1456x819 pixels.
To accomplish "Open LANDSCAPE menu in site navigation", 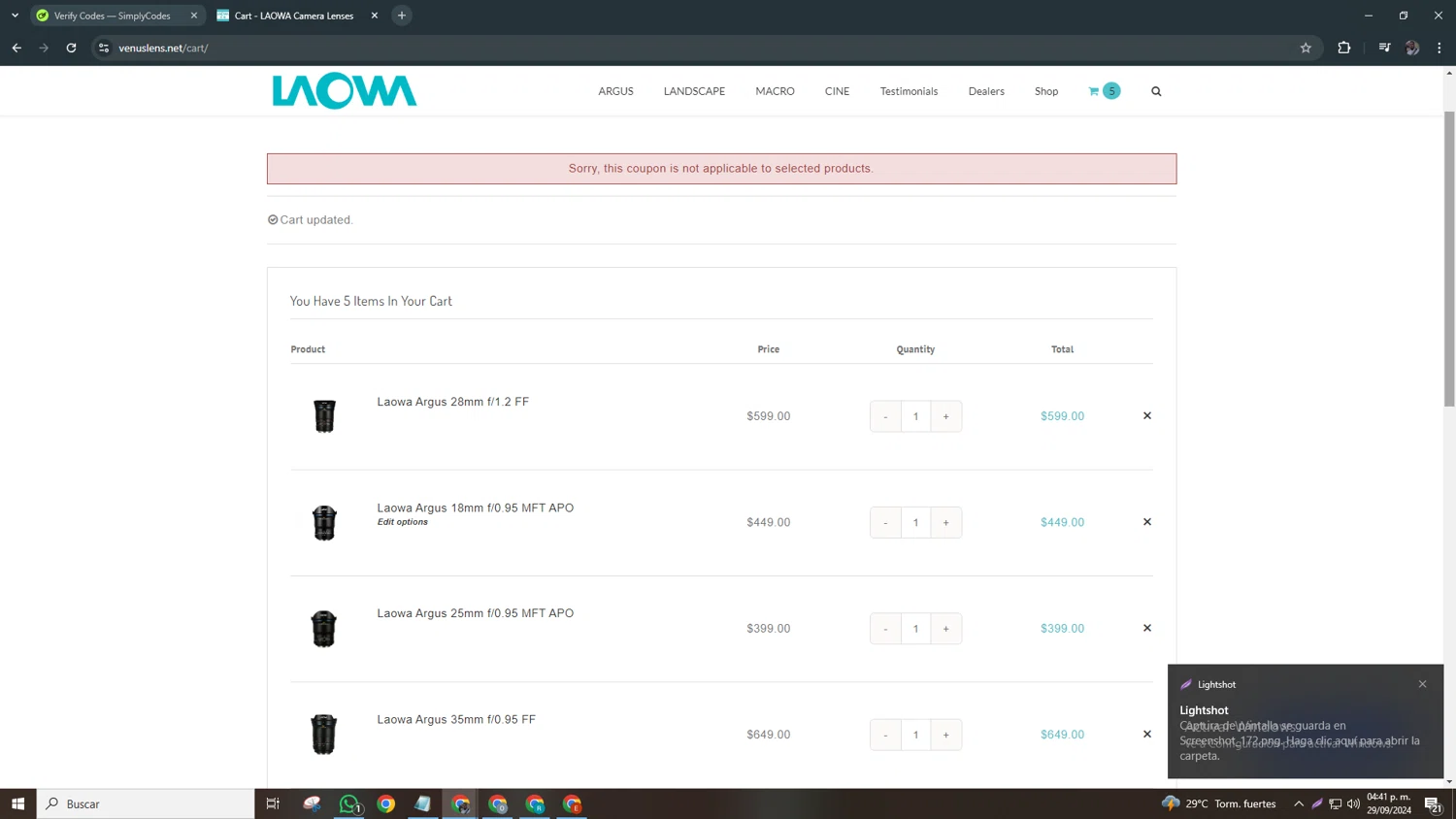I will 694,91.
